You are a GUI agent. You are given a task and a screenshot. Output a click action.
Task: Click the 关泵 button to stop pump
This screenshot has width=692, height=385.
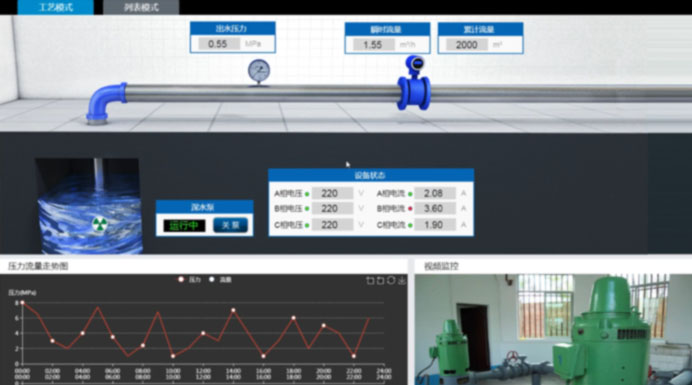(230, 226)
